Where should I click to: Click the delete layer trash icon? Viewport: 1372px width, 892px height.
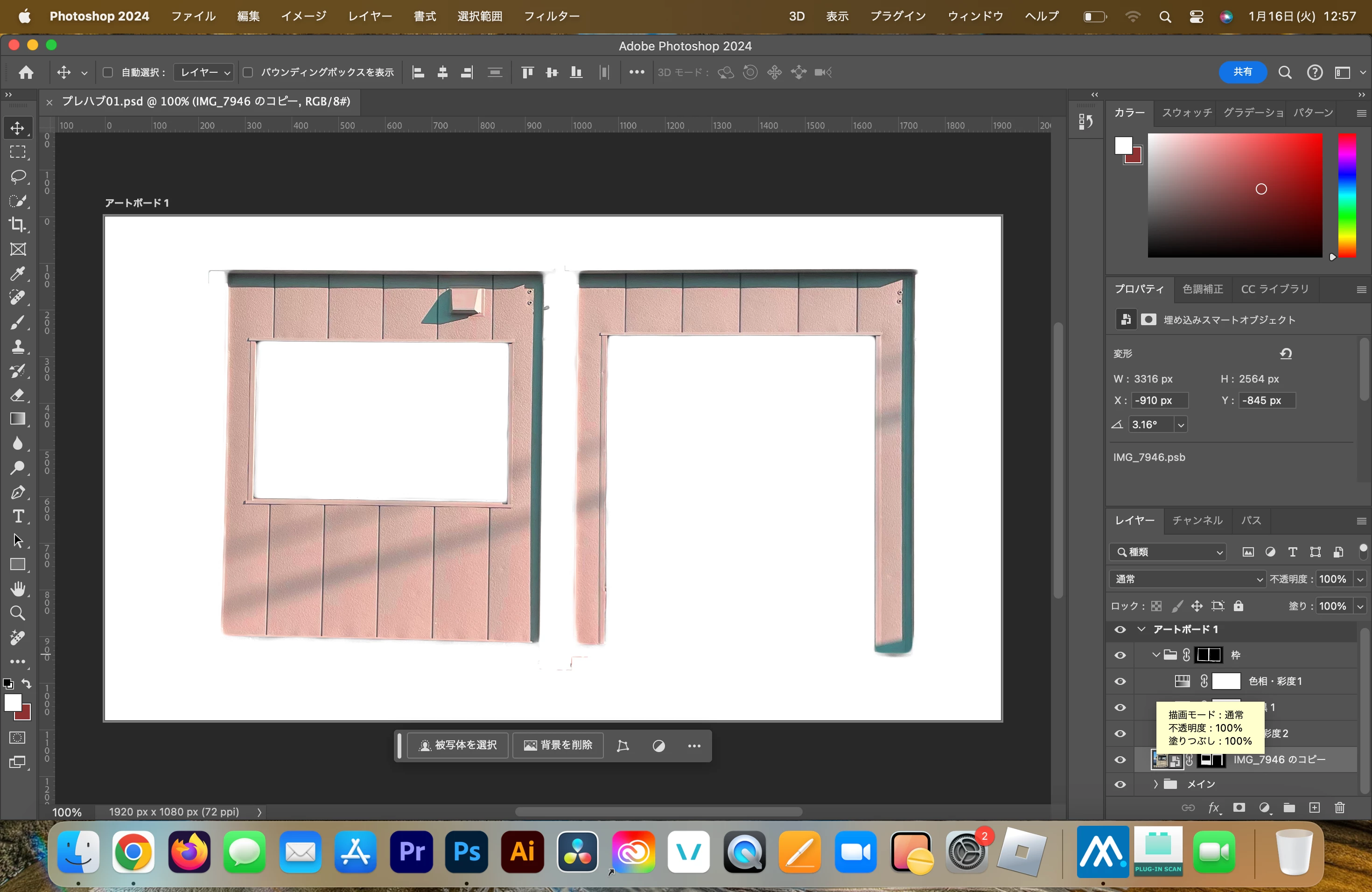tap(1339, 808)
